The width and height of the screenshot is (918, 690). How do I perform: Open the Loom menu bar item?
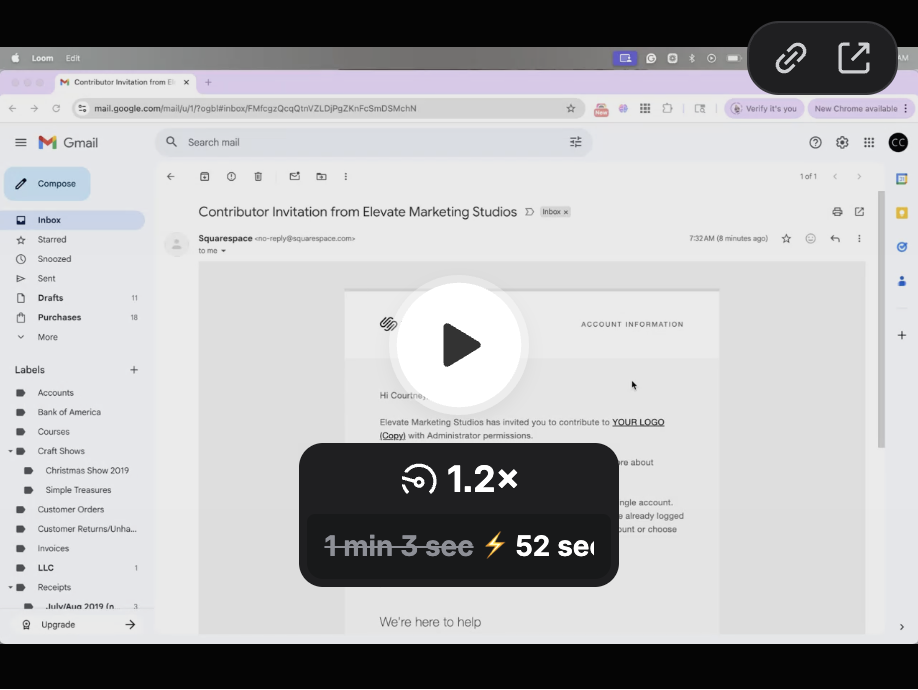point(42,58)
